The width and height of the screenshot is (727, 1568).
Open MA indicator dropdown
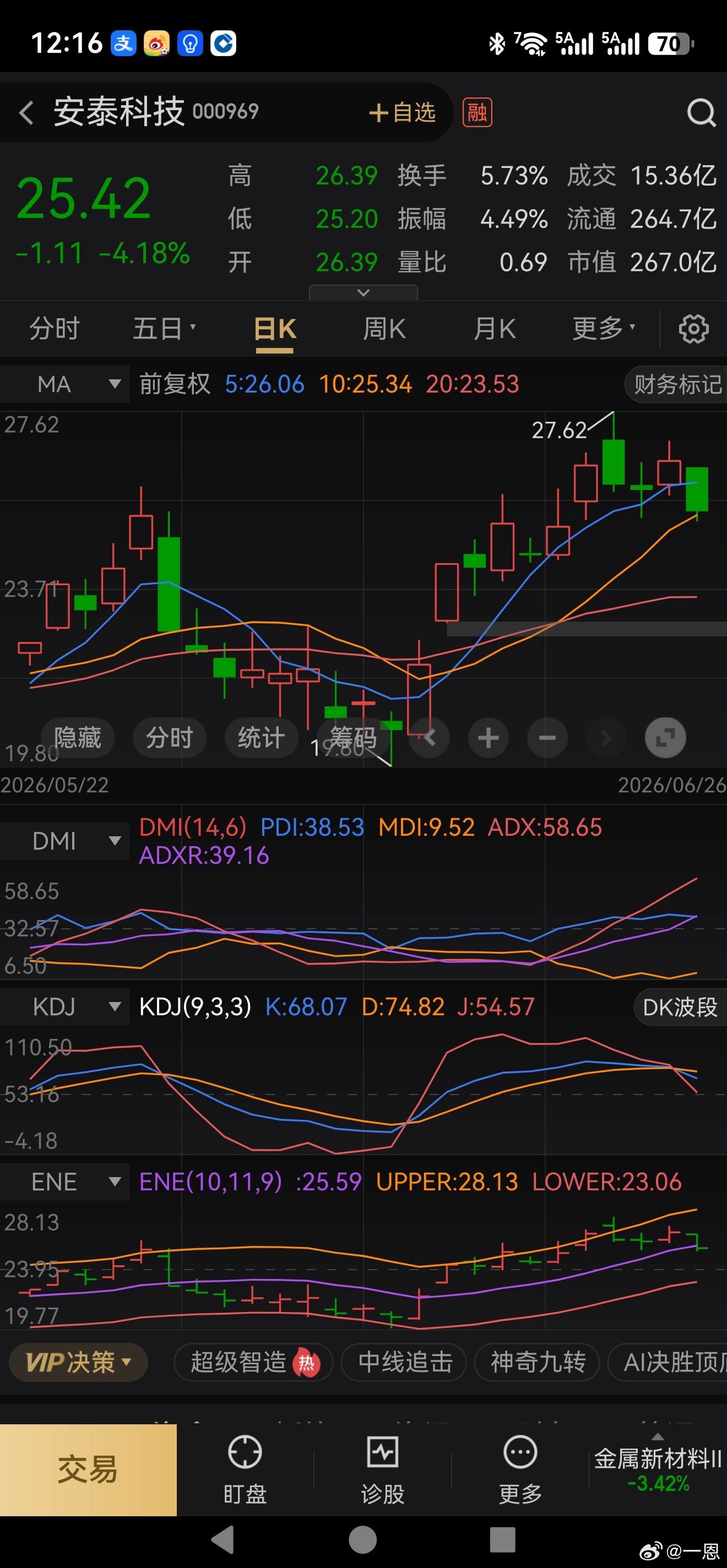[x=64, y=384]
